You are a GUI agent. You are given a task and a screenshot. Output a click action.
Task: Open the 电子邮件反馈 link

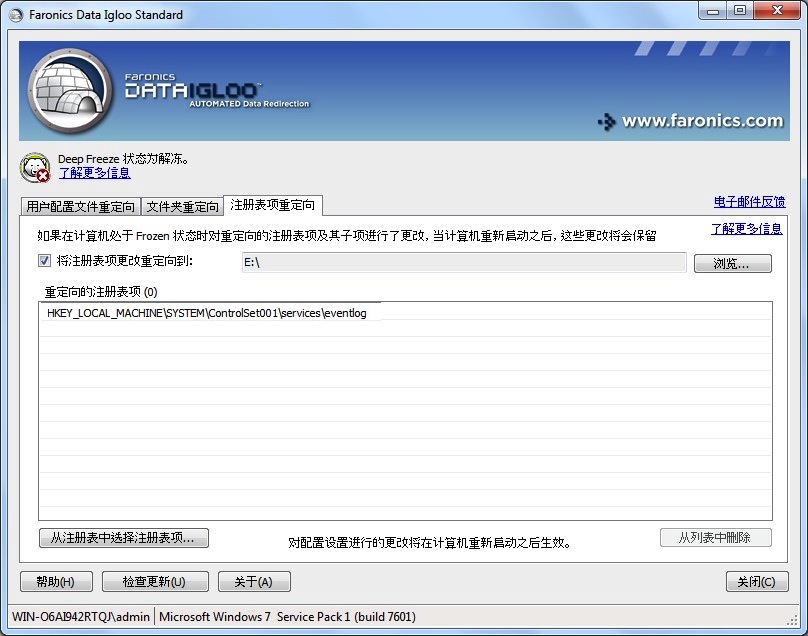tap(749, 202)
